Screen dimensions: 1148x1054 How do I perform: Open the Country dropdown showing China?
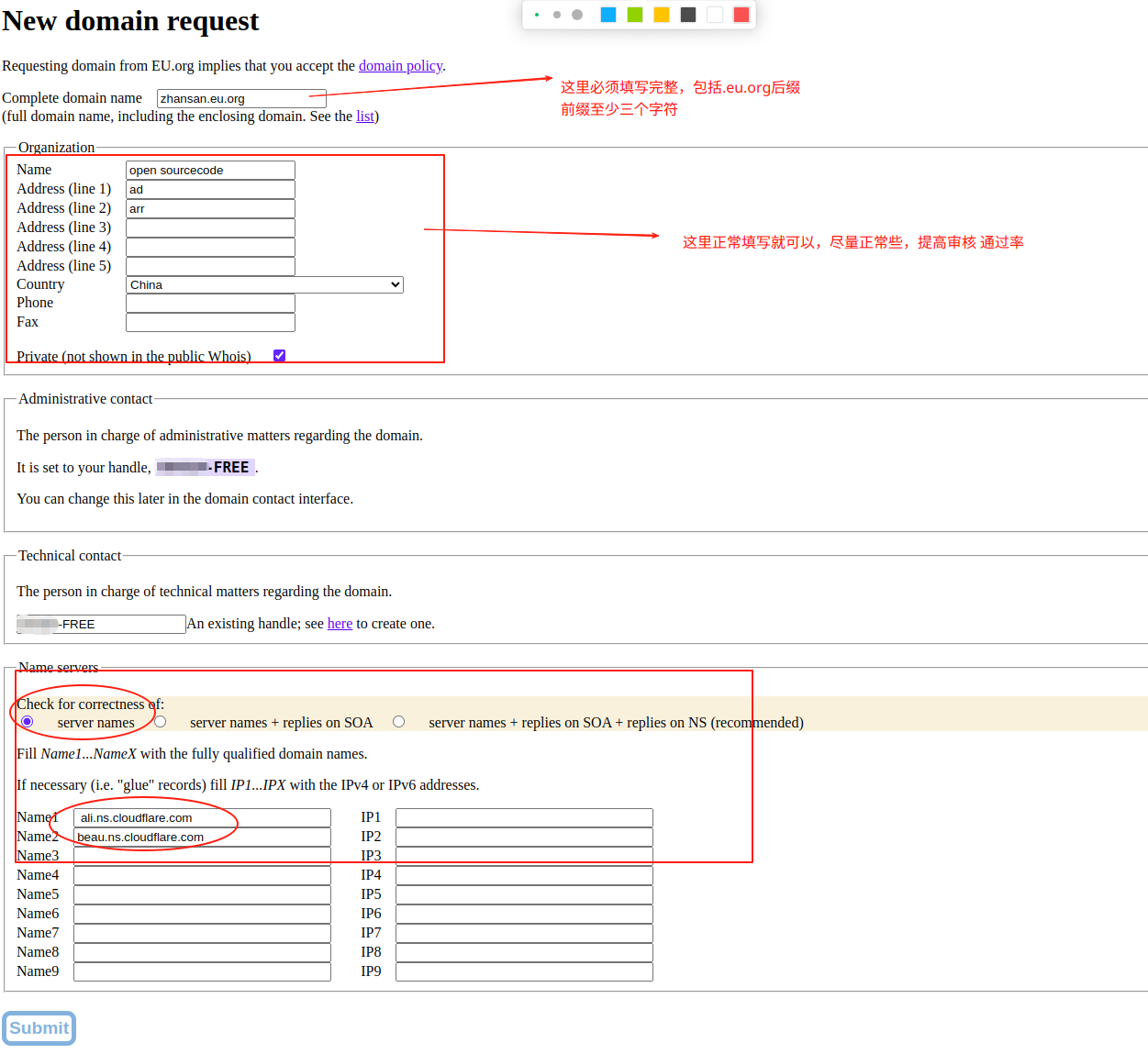pyautogui.click(x=264, y=285)
